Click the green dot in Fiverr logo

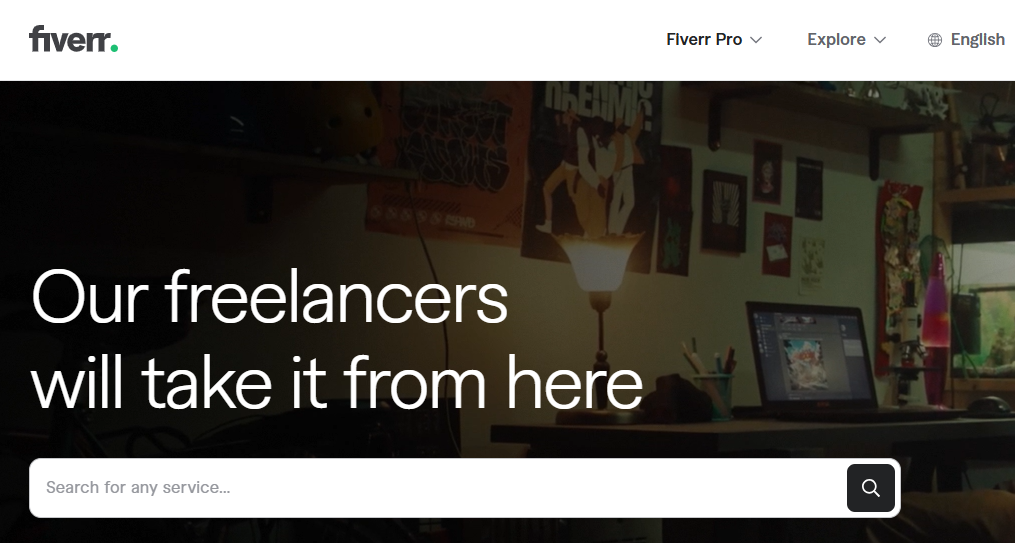114,48
